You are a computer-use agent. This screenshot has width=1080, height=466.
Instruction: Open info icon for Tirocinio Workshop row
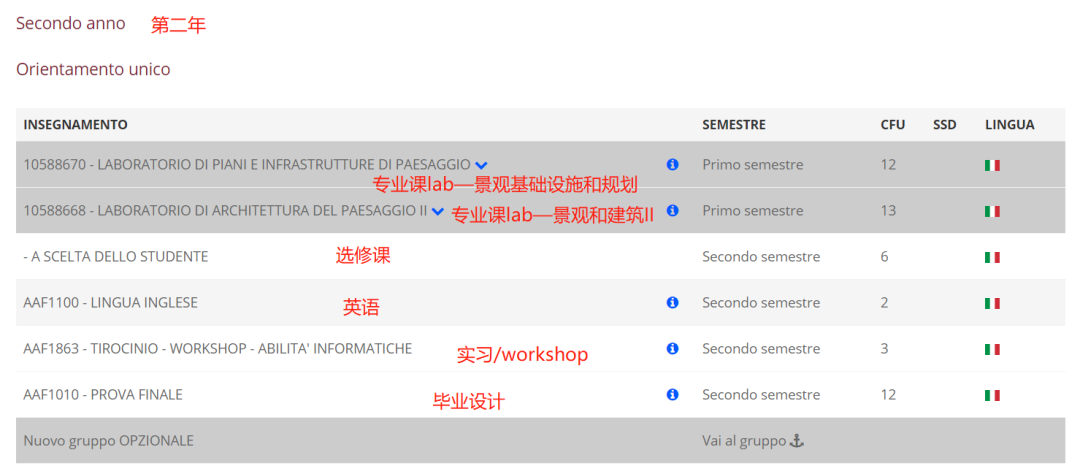673,348
